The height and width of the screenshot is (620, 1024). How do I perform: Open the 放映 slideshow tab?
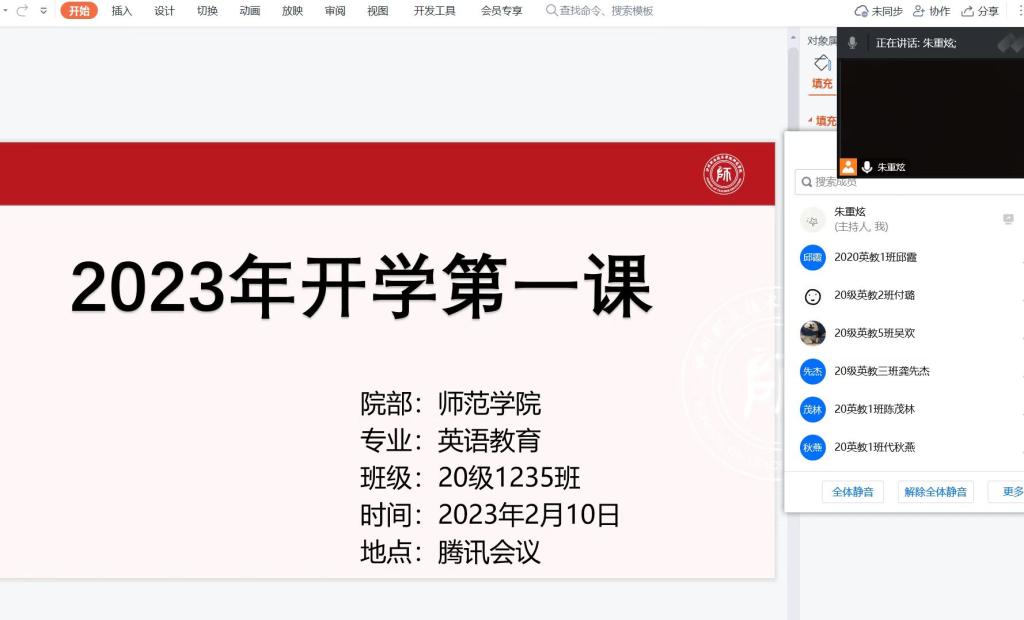(x=292, y=11)
